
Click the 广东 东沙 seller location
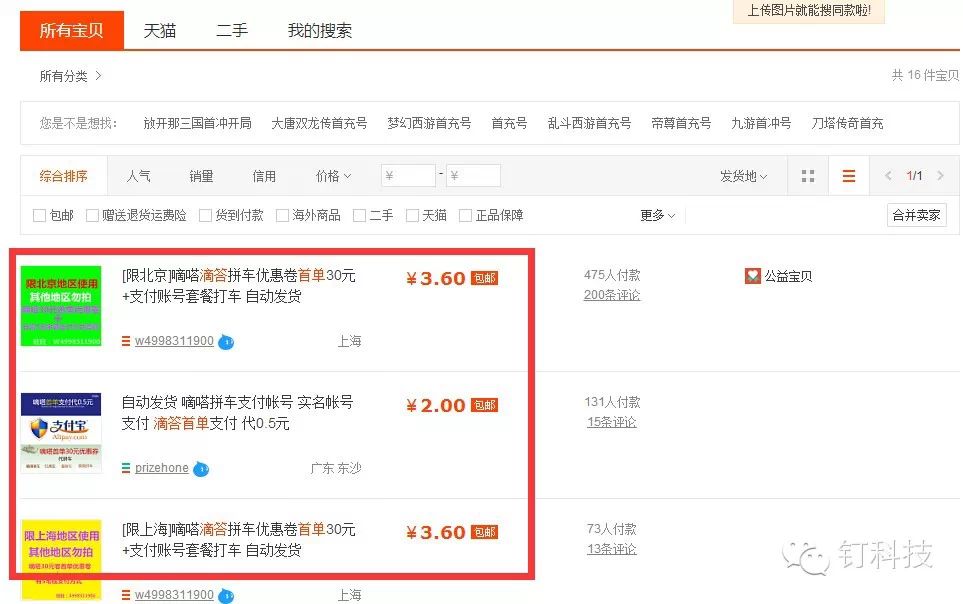336,469
